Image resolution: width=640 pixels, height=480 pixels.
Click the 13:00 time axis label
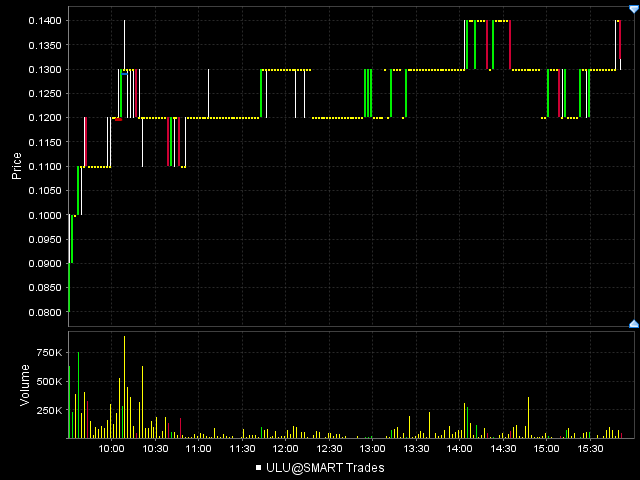(372, 450)
